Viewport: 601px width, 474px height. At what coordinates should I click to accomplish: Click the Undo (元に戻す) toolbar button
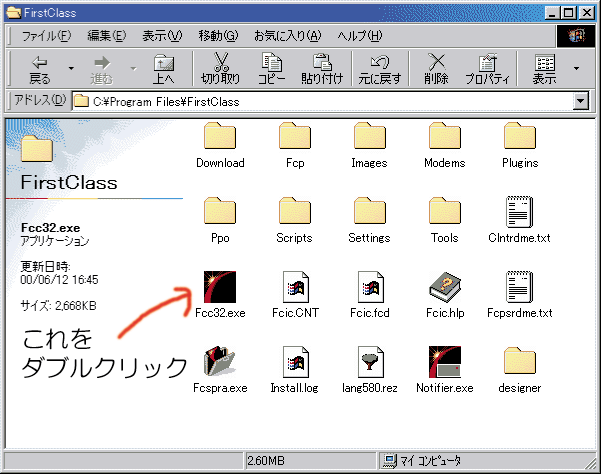[x=379, y=69]
